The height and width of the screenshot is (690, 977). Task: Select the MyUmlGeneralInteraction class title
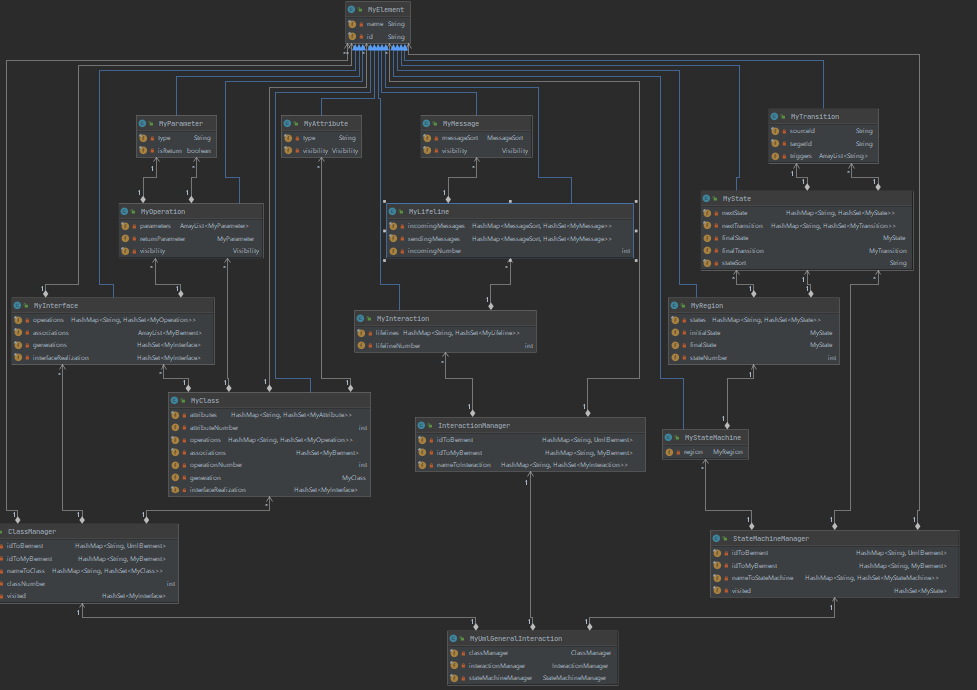pos(516,638)
